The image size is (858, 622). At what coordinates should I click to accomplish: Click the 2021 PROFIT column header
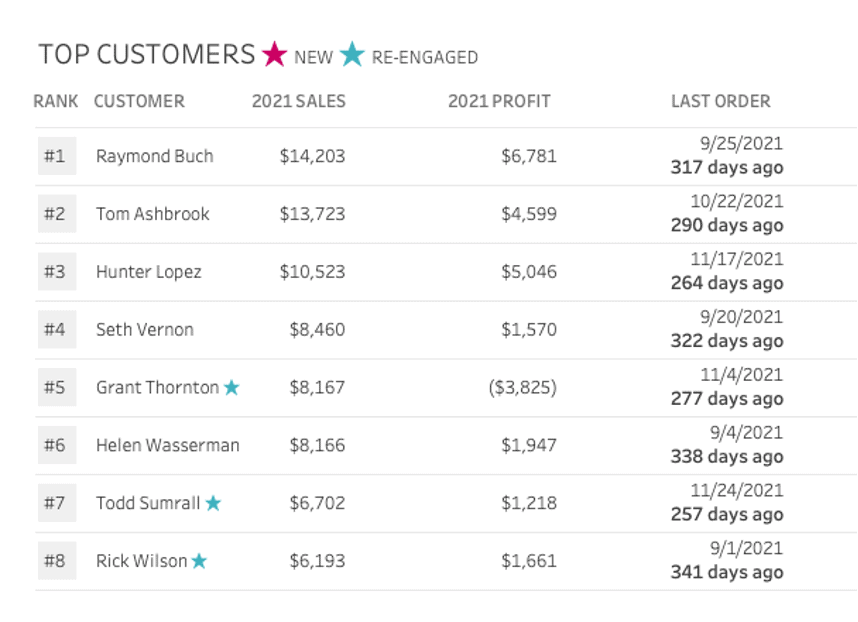(499, 101)
